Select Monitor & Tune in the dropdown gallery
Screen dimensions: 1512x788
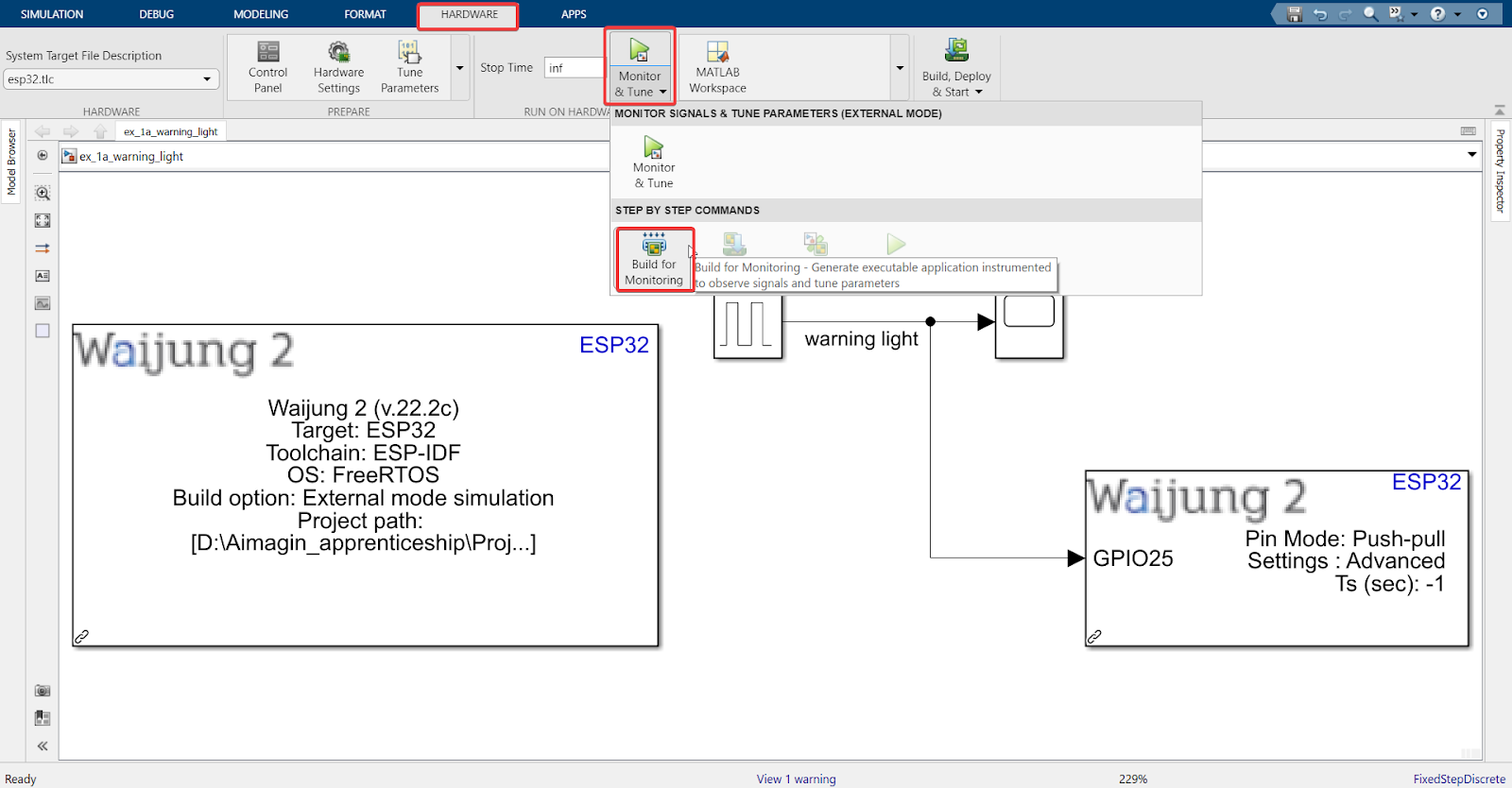pyautogui.click(x=654, y=163)
